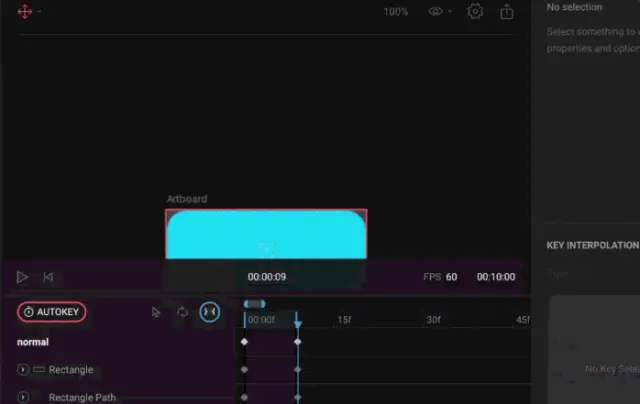Toggle the eye view options icon
Screen dimensions: 640x404
pyautogui.click(x=435, y=11)
